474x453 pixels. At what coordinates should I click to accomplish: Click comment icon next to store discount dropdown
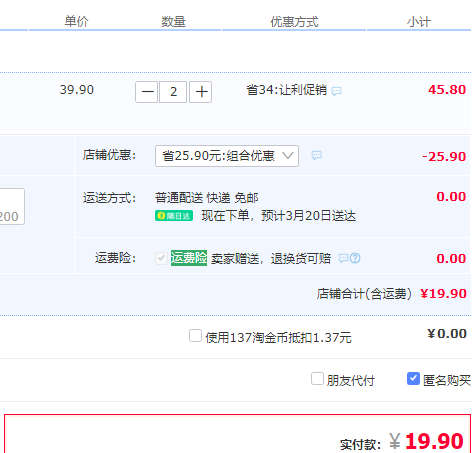coord(316,155)
